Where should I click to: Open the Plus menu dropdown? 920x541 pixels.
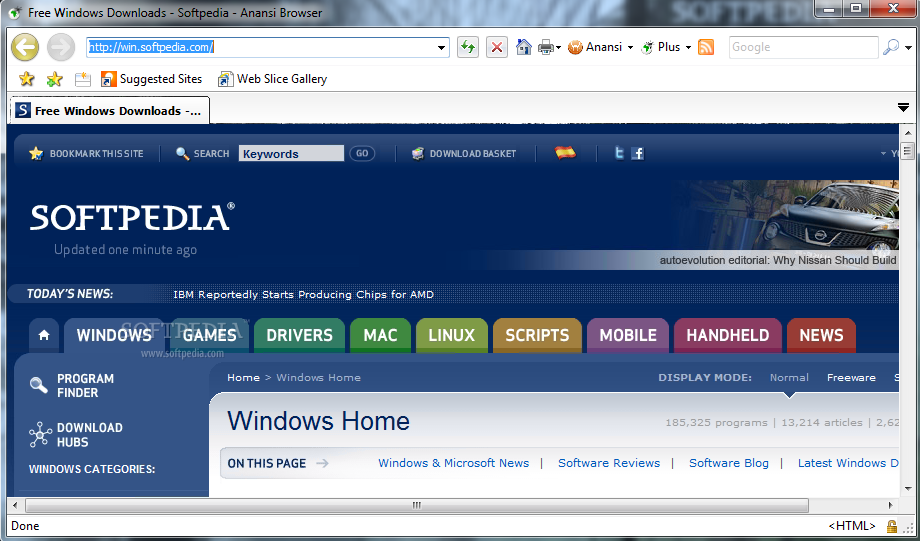coord(688,48)
